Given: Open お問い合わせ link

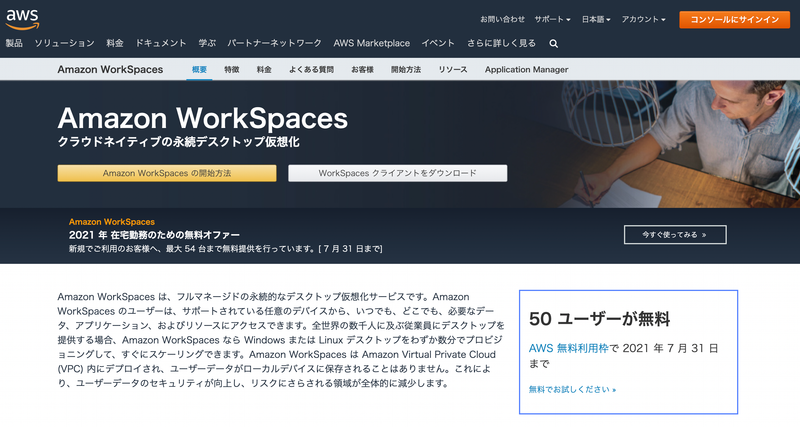Looking at the screenshot, I should (x=502, y=19).
